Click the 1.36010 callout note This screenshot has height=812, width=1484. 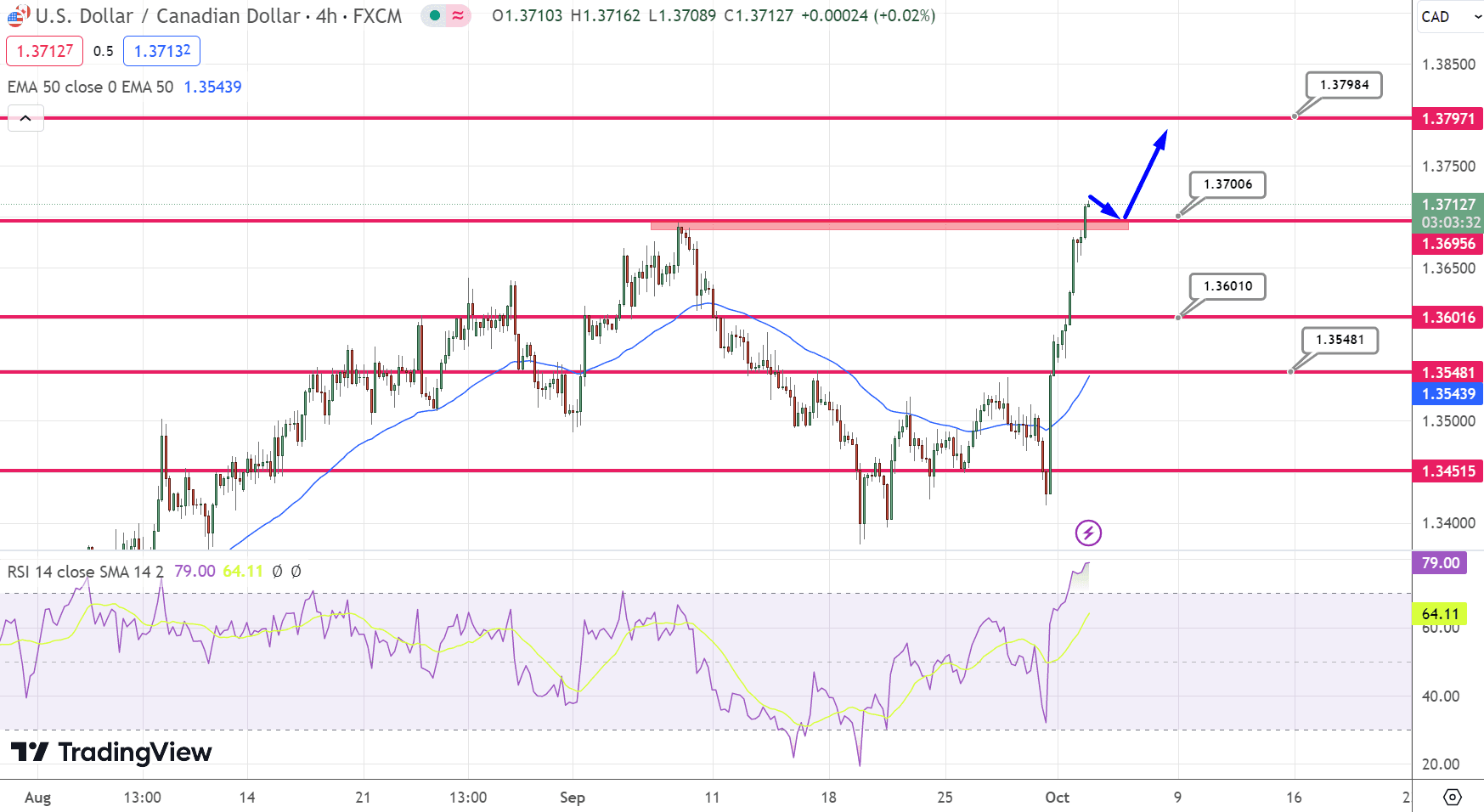click(x=1227, y=286)
